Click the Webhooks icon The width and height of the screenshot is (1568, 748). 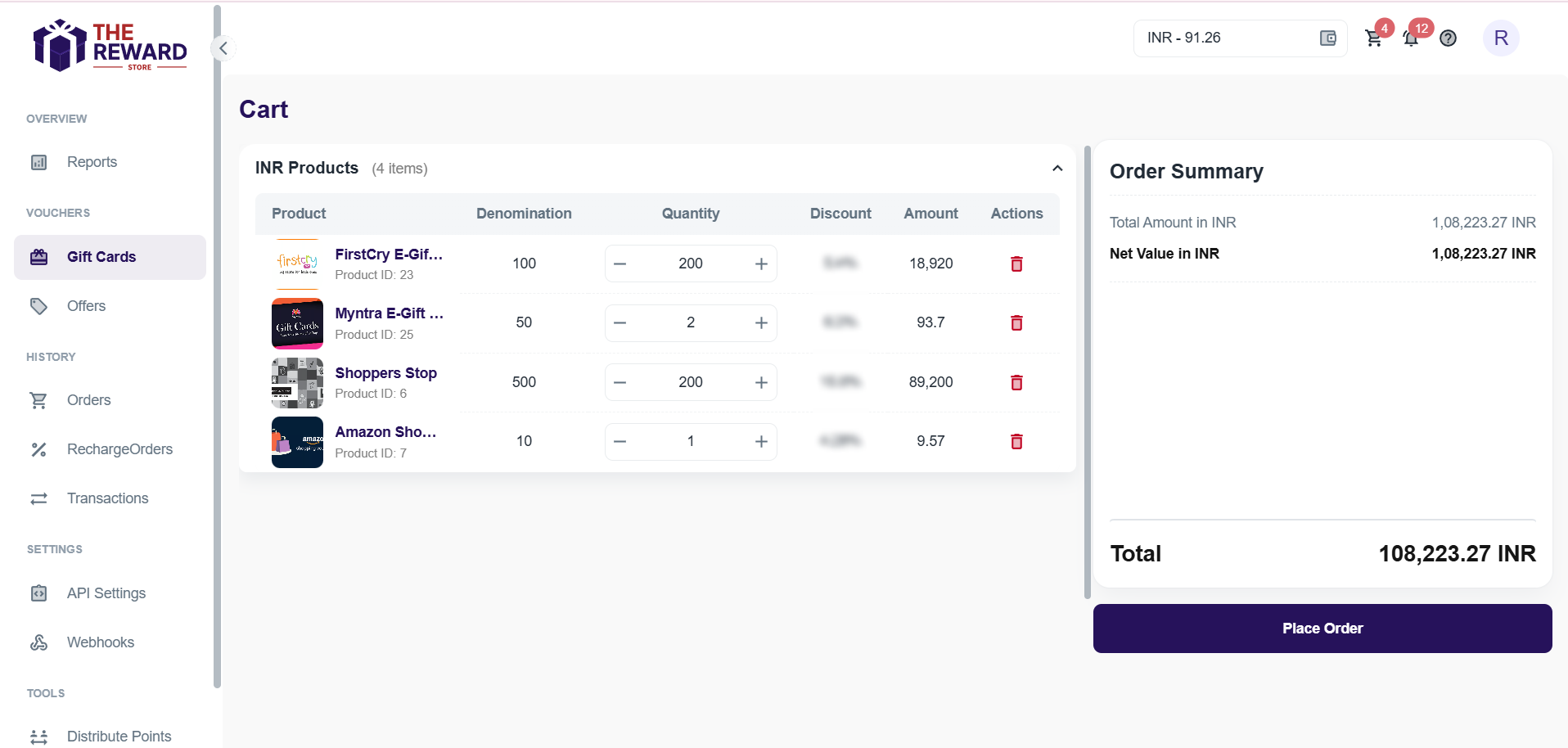[38, 642]
